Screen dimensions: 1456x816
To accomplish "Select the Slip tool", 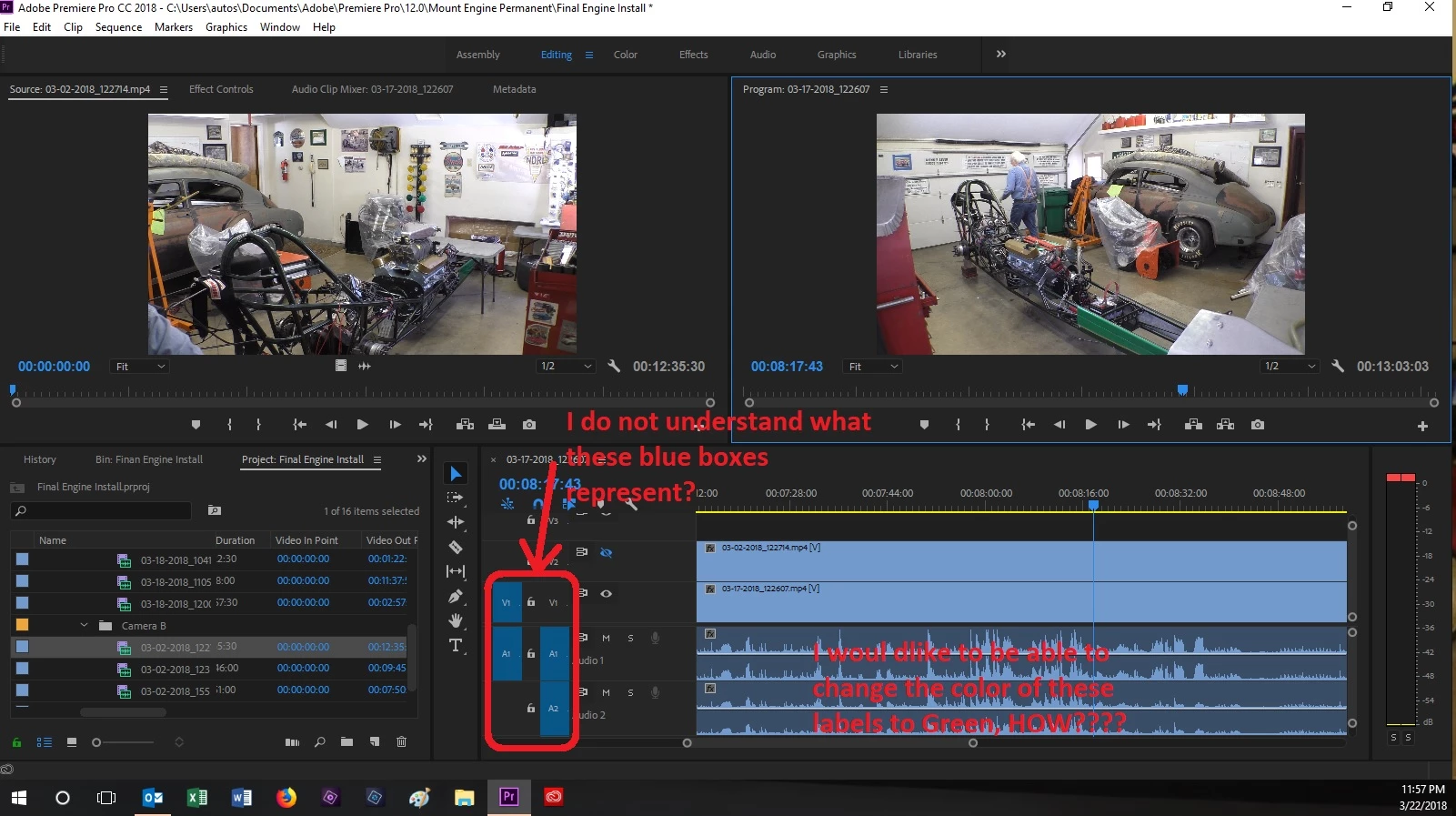I will pyautogui.click(x=456, y=571).
